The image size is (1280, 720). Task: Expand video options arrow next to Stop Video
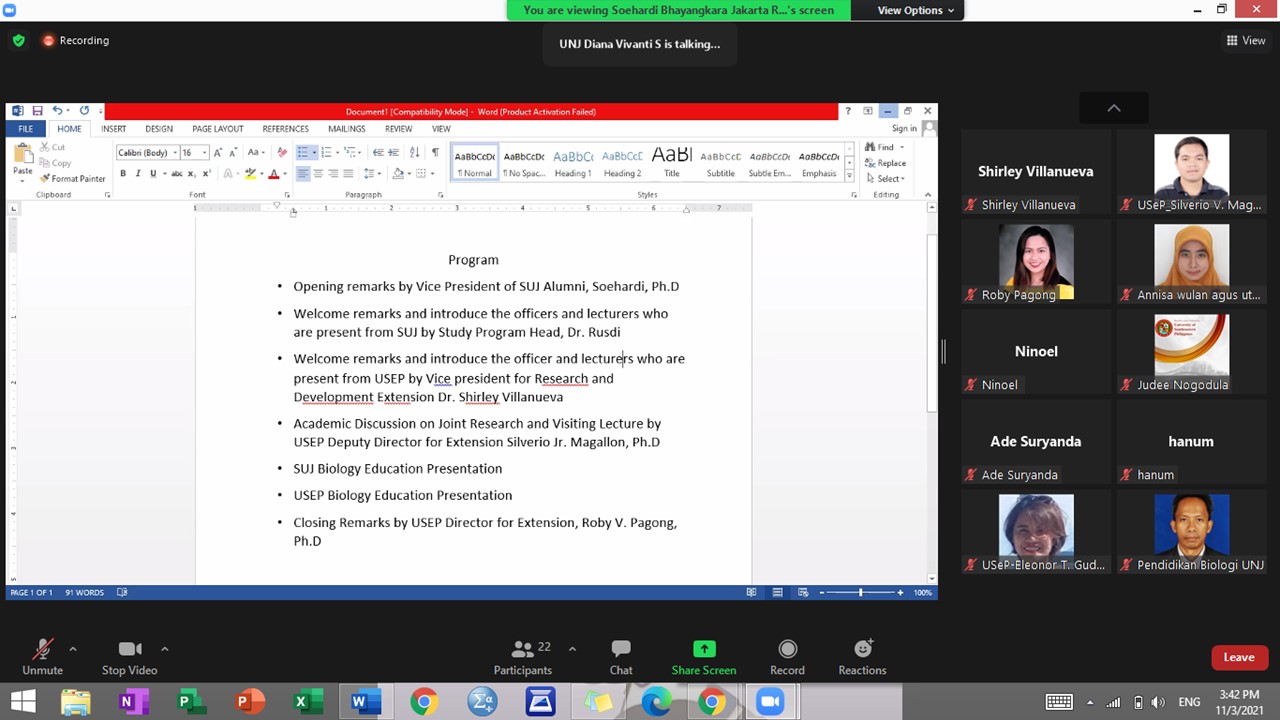pos(164,649)
